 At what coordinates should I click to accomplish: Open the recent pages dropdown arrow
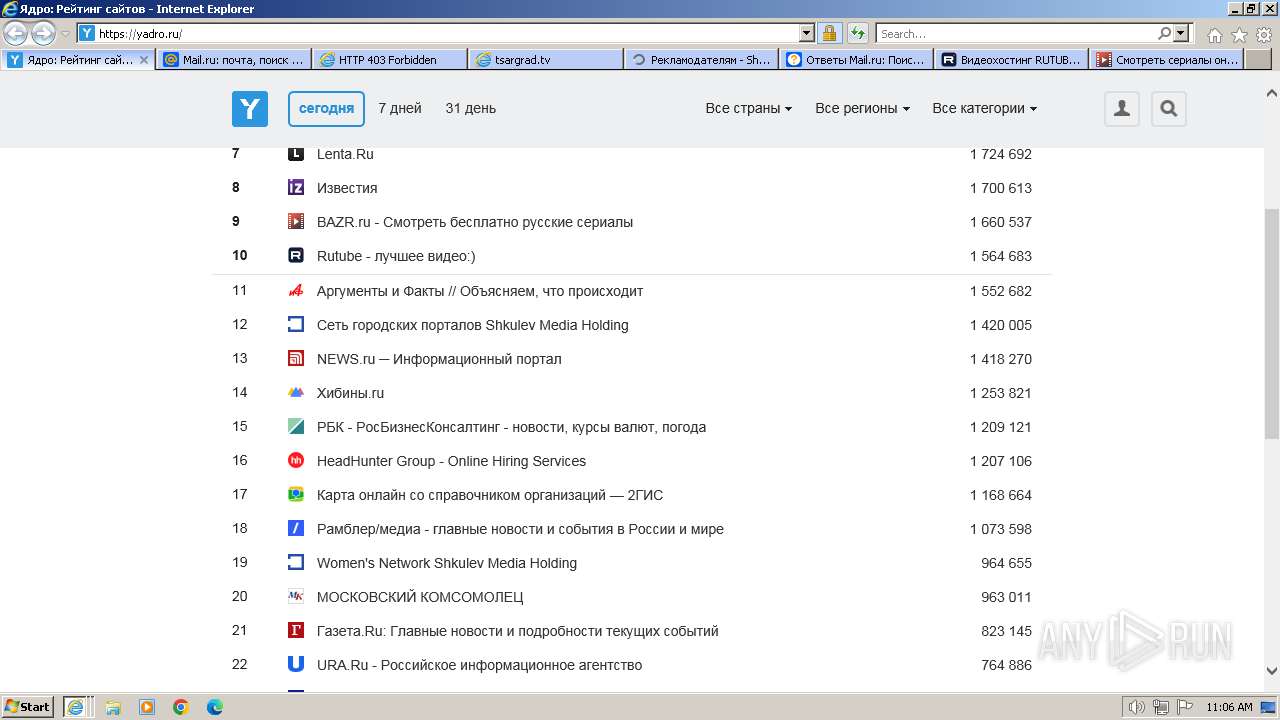[x=66, y=34]
